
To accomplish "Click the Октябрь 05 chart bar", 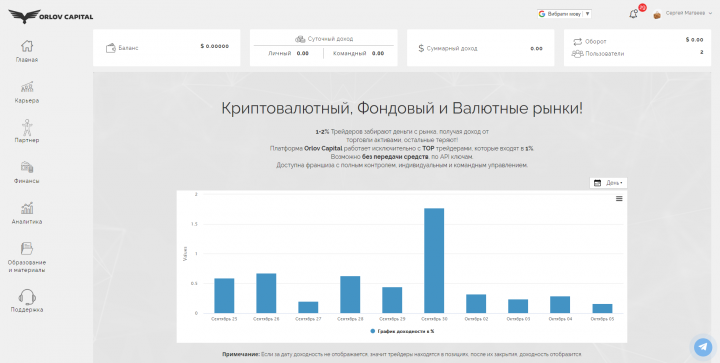I will pyautogui.click(x=602, y=308).
